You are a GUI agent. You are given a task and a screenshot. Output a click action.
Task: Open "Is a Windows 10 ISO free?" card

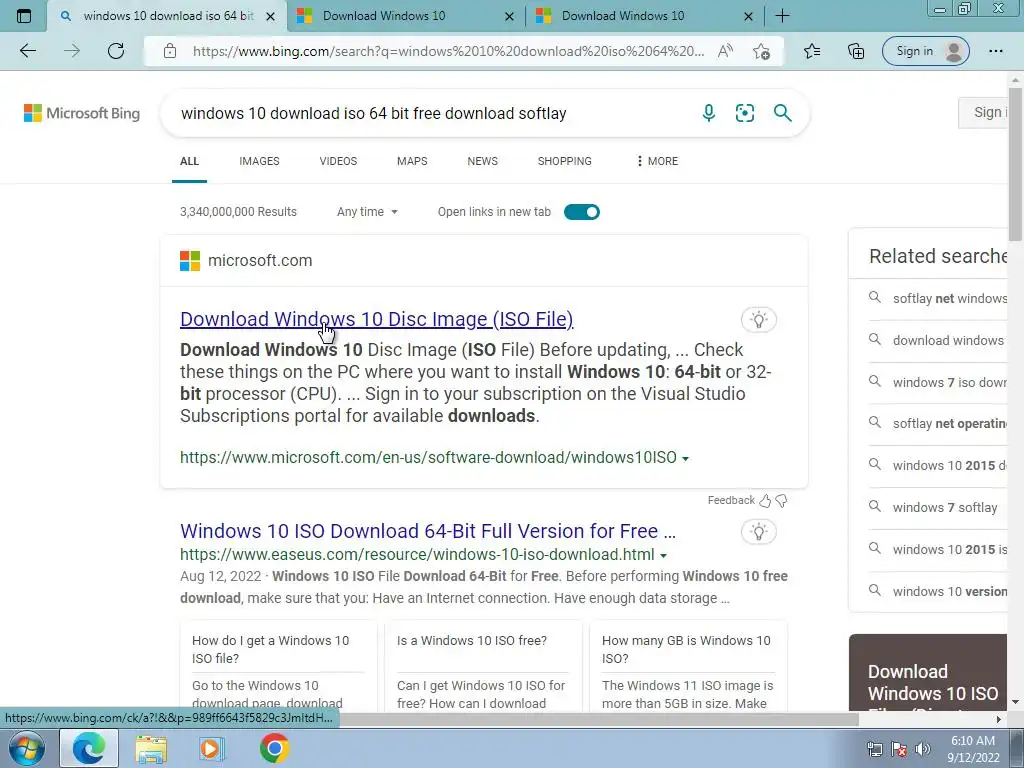click(x=483, y=666)
